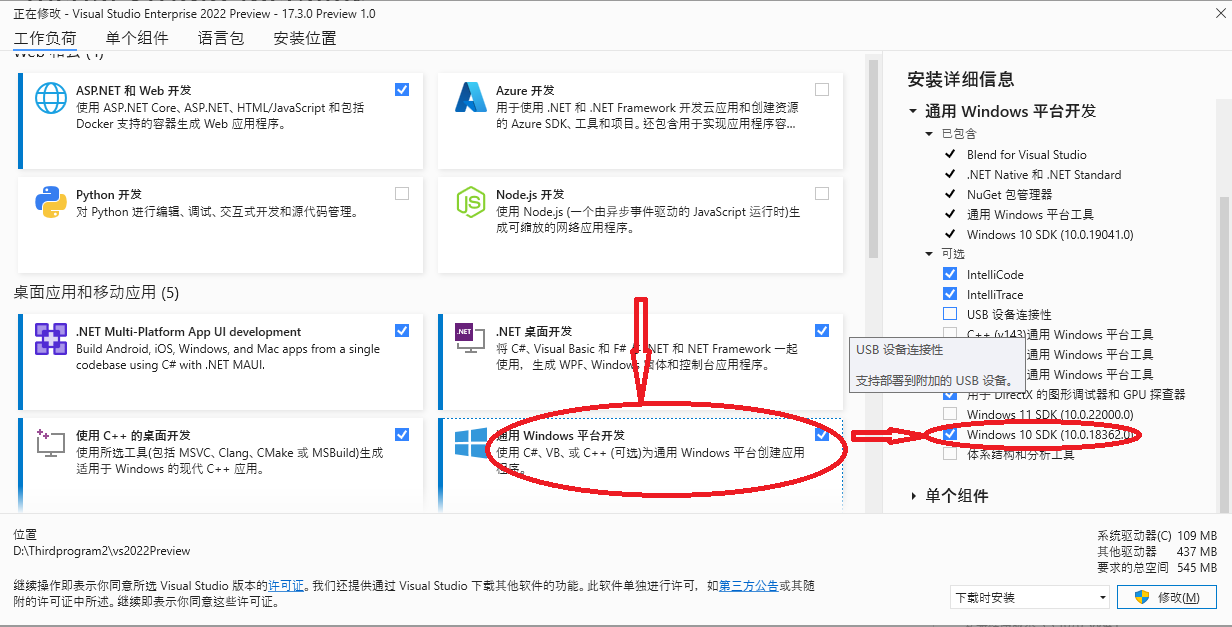Click the NuGet 包管理器 included item

[1009, 194]
